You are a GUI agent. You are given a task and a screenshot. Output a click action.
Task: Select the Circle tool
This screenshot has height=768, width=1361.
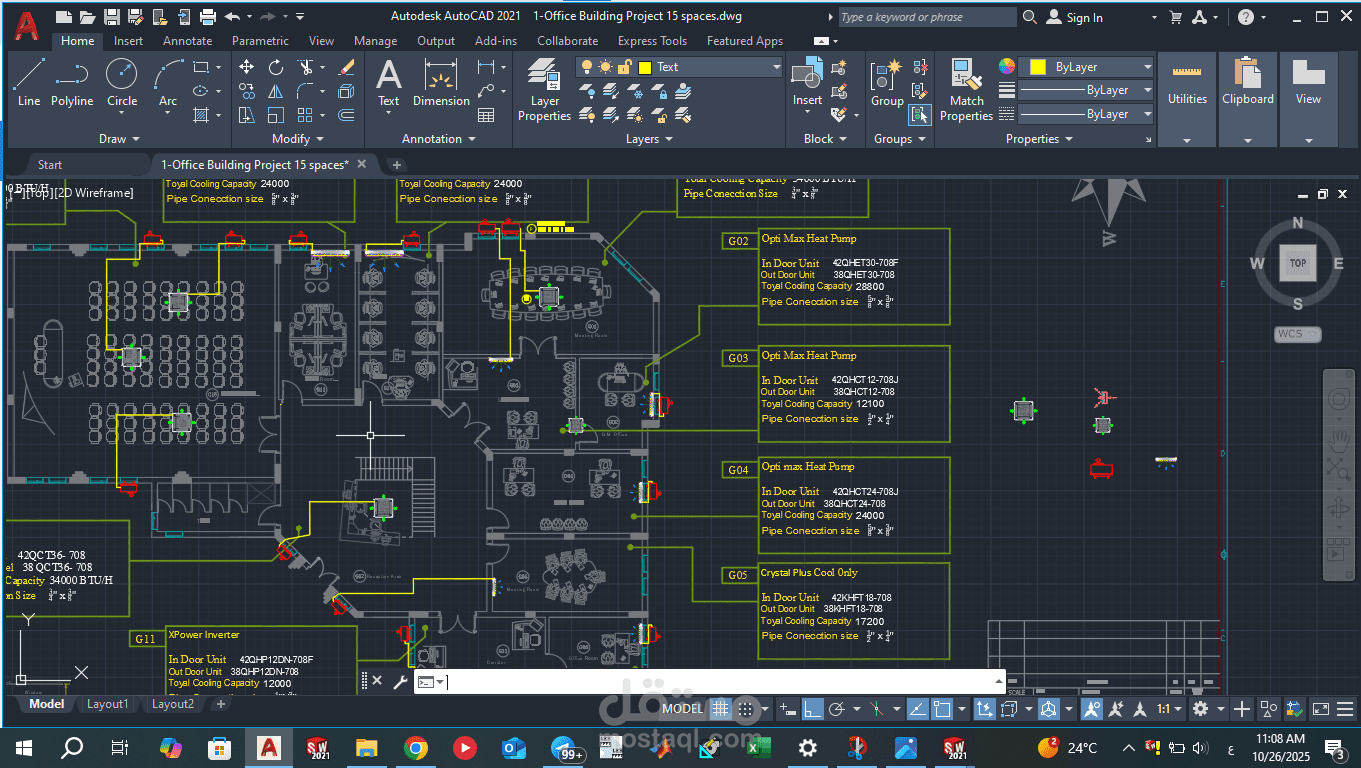(122, 82)
